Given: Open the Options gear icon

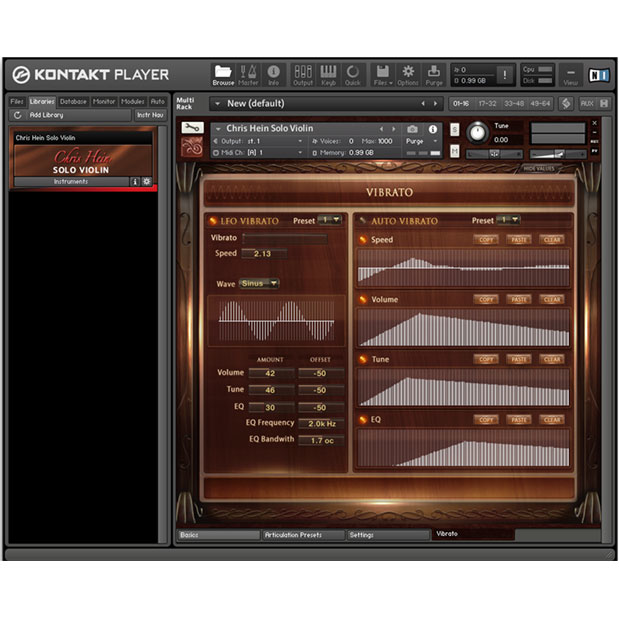Looking at the screenshot, I should pos(408,75).
